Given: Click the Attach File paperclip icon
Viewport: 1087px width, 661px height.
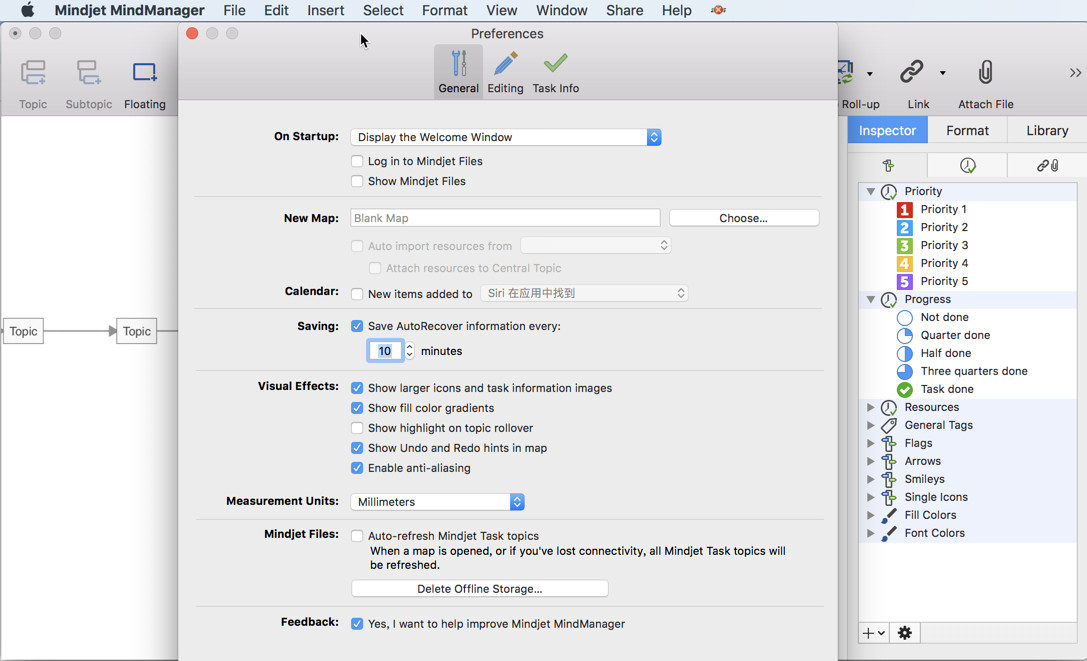Looking at the screenshot, I should coord(985,71).
